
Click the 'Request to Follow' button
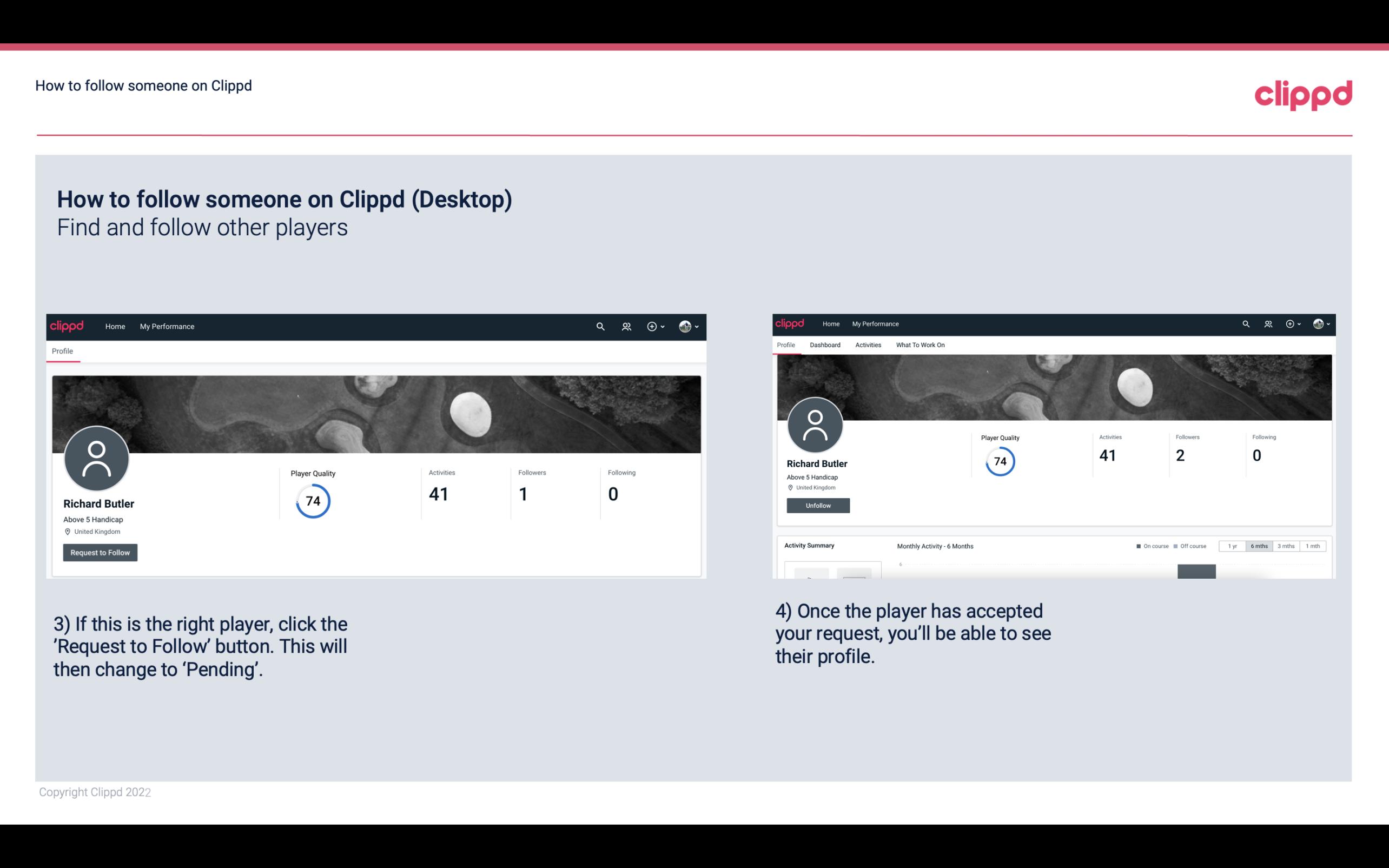pyautogui.click(x=100, y=552)
